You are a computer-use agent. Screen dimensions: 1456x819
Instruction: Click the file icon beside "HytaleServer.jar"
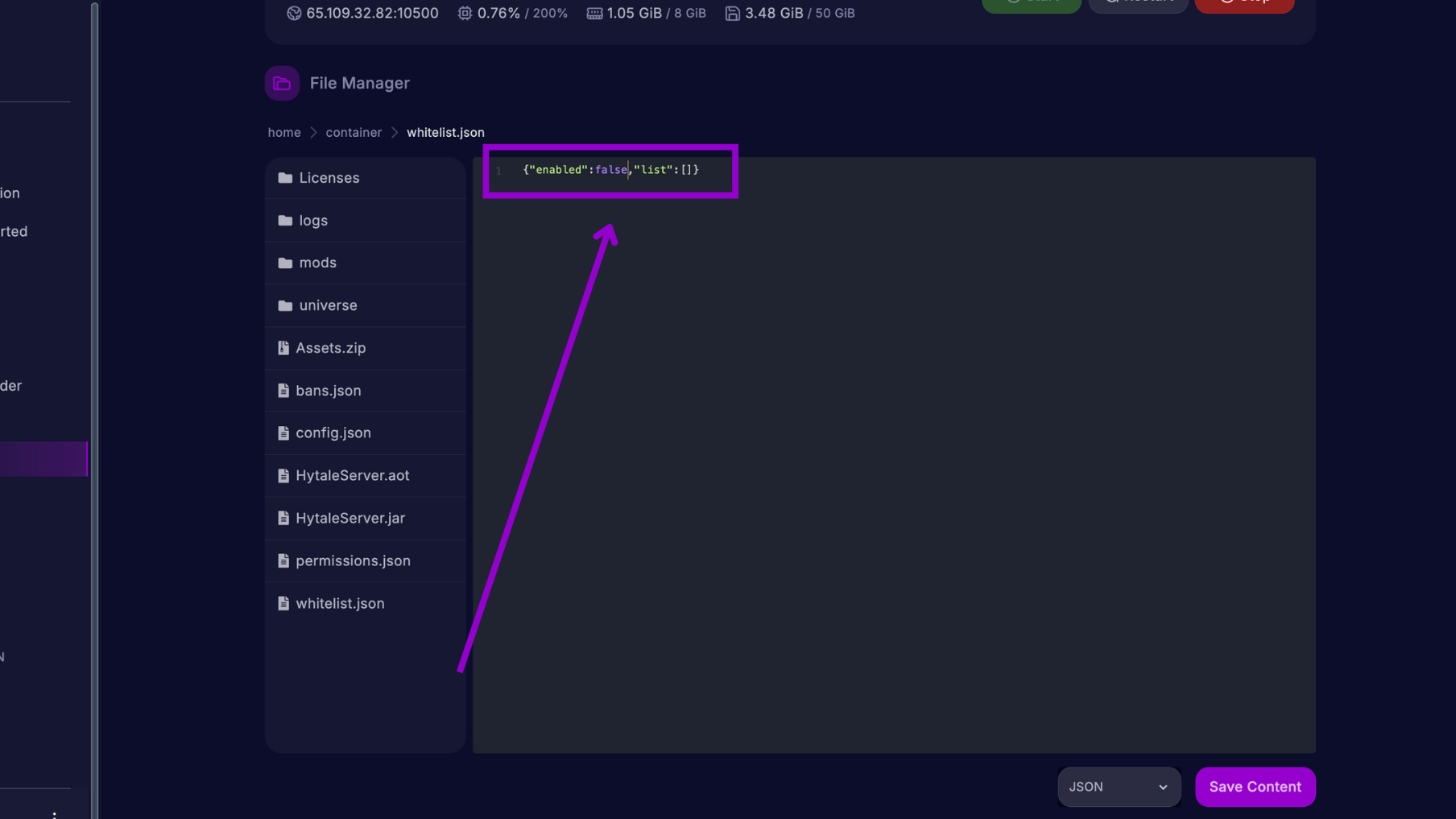click(x=283, y=518)
